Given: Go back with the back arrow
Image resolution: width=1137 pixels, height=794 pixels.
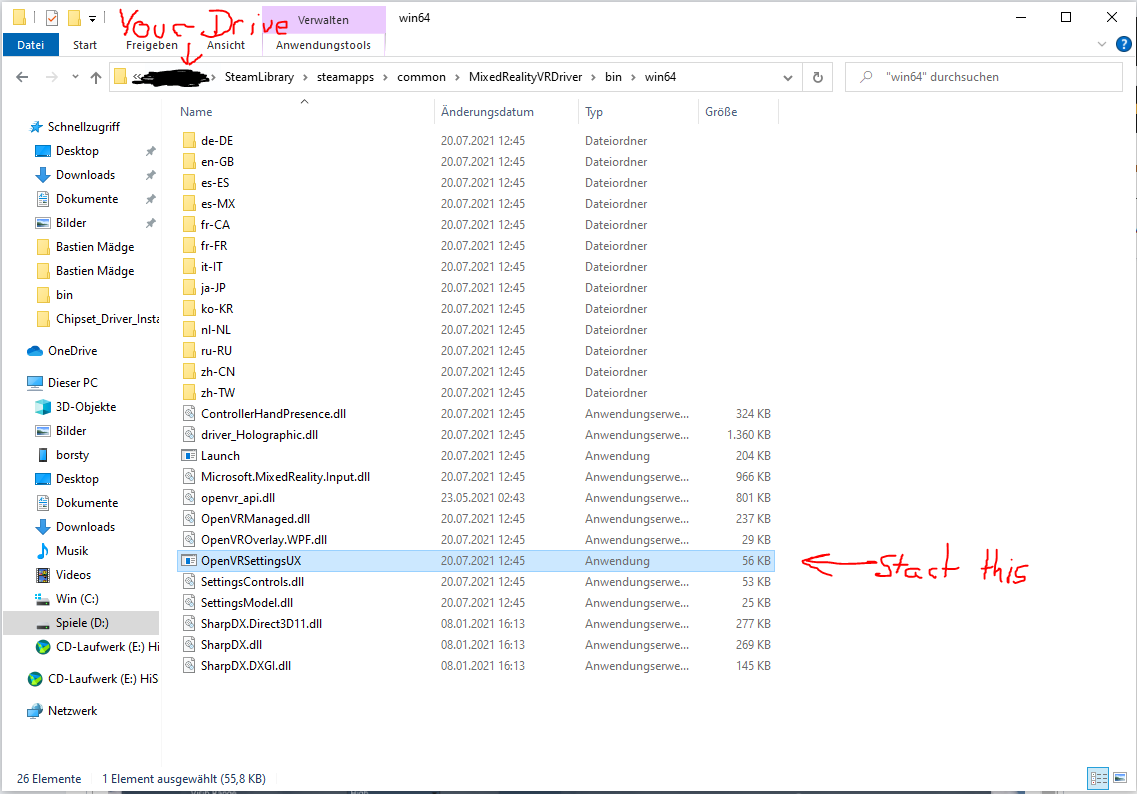Looking at the screenshot, I should click(x=22, y=77).
